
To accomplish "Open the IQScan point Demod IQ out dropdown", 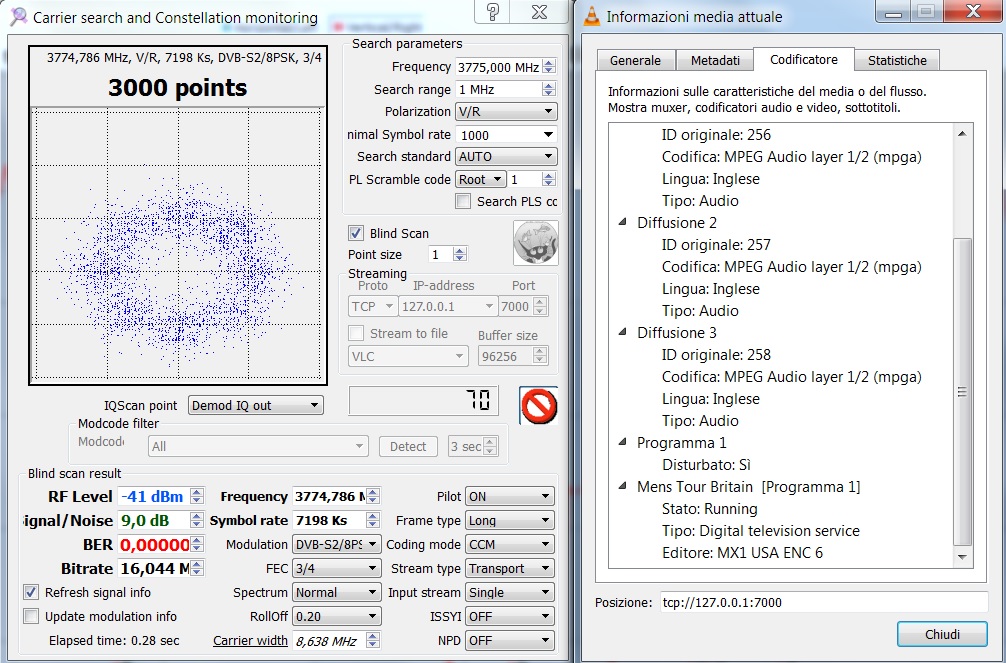I will [255, 406].
